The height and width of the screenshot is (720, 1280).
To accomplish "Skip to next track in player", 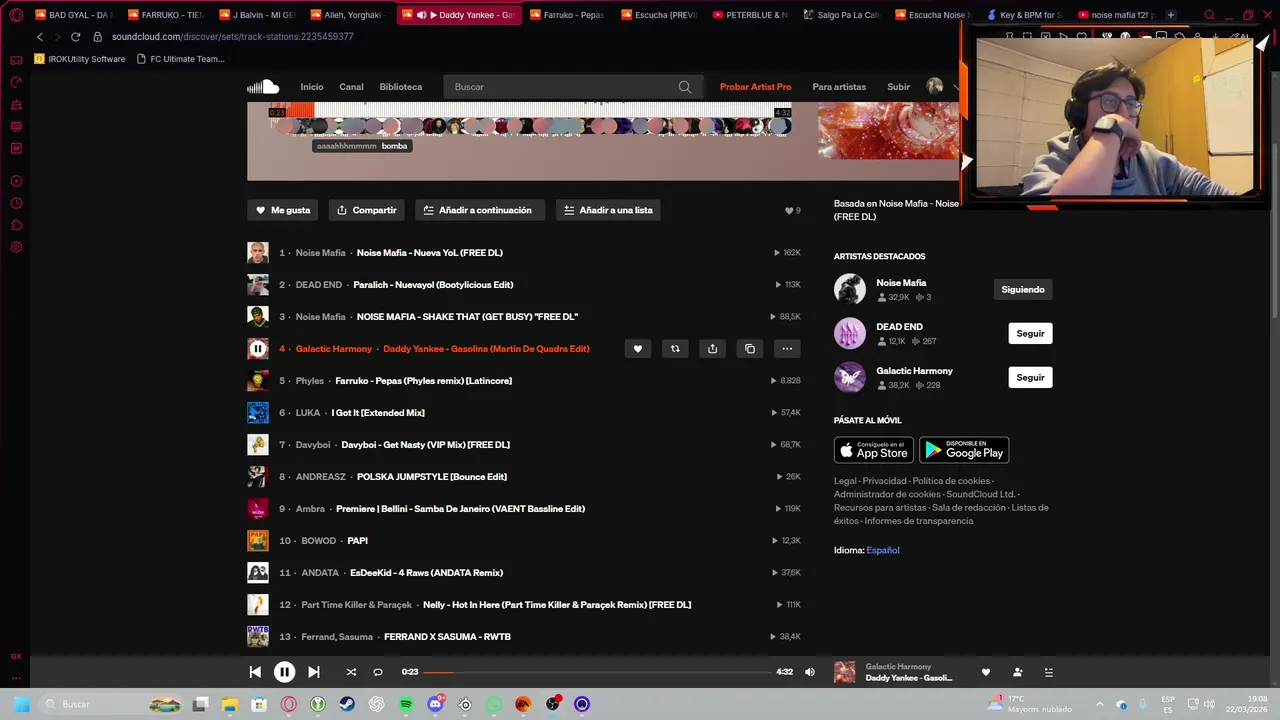I will point(313,672).
